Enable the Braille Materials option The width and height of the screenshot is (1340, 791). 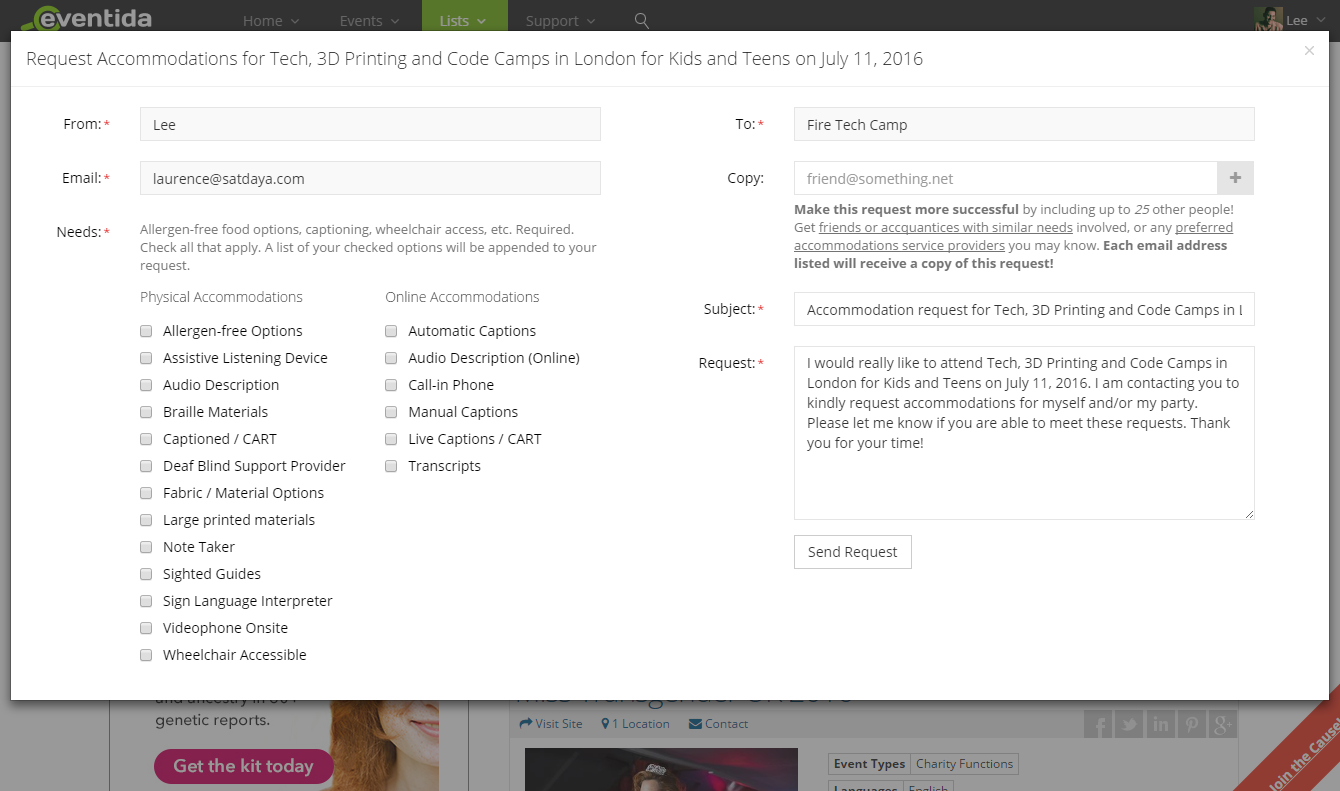146,412
